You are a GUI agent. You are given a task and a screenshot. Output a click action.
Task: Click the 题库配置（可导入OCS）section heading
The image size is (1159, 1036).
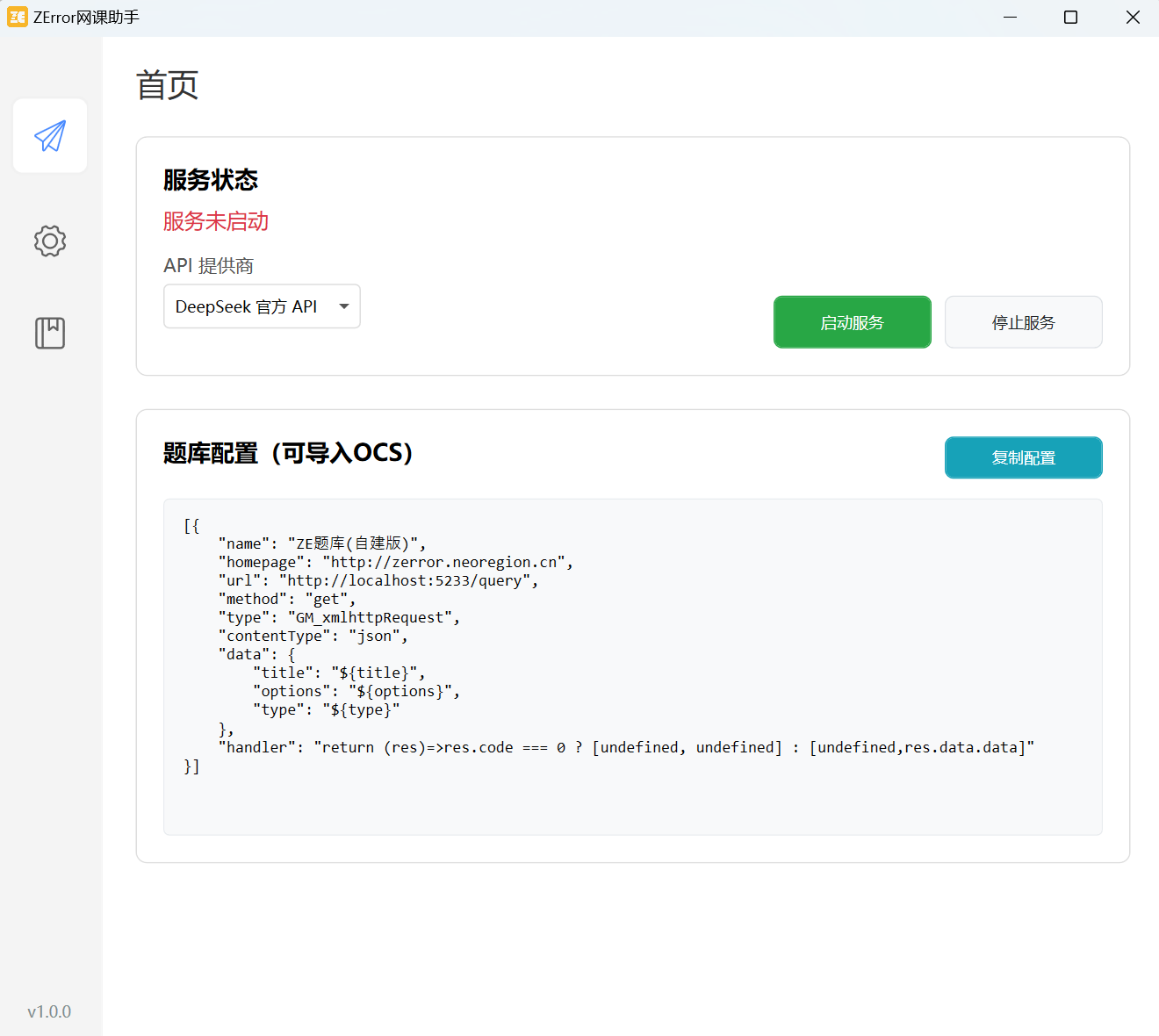tap(287, 453)
